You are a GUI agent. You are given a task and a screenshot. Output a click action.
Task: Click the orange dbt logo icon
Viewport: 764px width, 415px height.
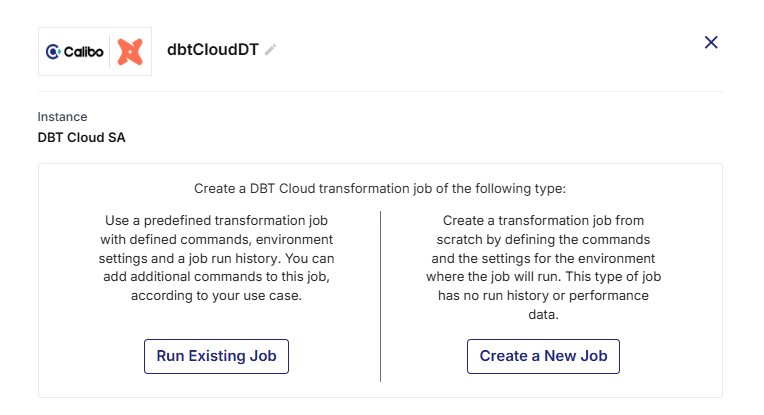click(x=130, y=52)
